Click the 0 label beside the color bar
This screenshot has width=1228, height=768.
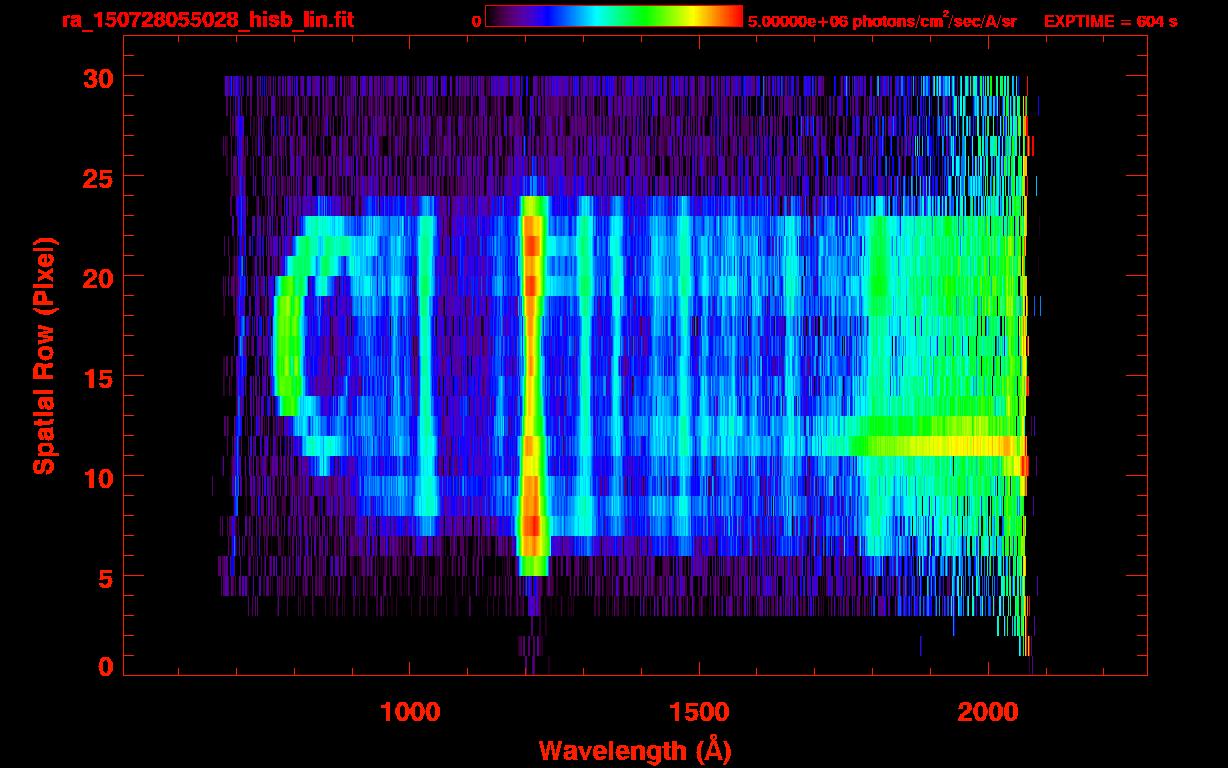click(476, 21)
